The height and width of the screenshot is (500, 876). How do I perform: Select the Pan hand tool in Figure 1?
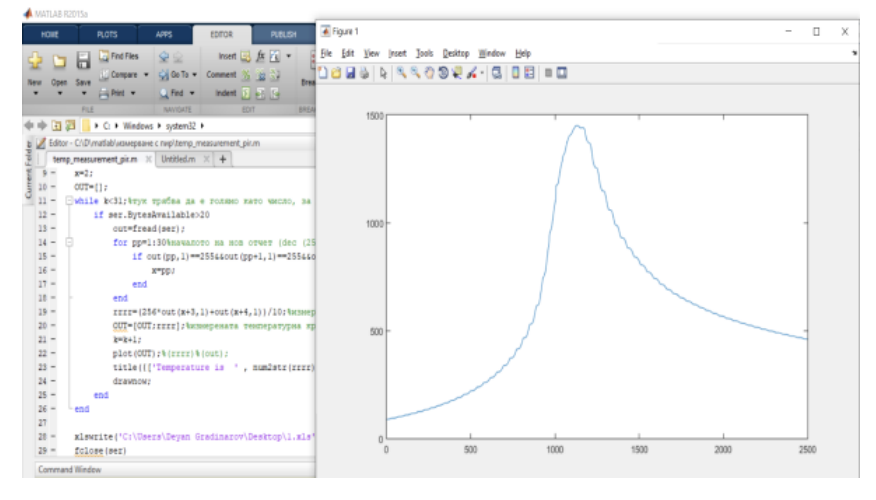(428, 73)
